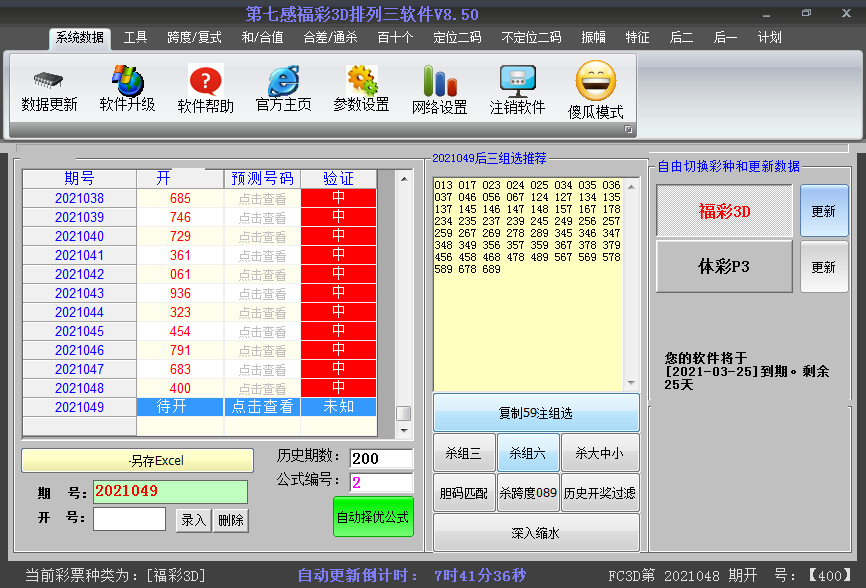Screen dimensions: 866x588
Task: Click 自动择优公式 green button
Action: tap(373, 517)
